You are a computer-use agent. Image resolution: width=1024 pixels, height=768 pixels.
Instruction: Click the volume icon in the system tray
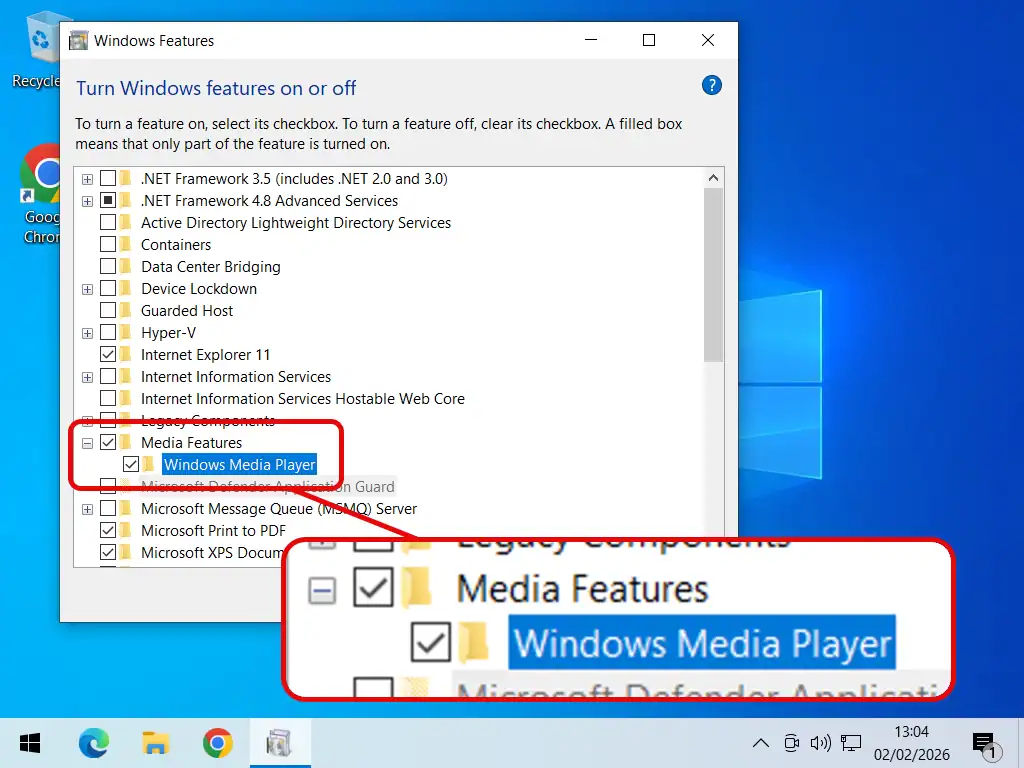(820, 743)
